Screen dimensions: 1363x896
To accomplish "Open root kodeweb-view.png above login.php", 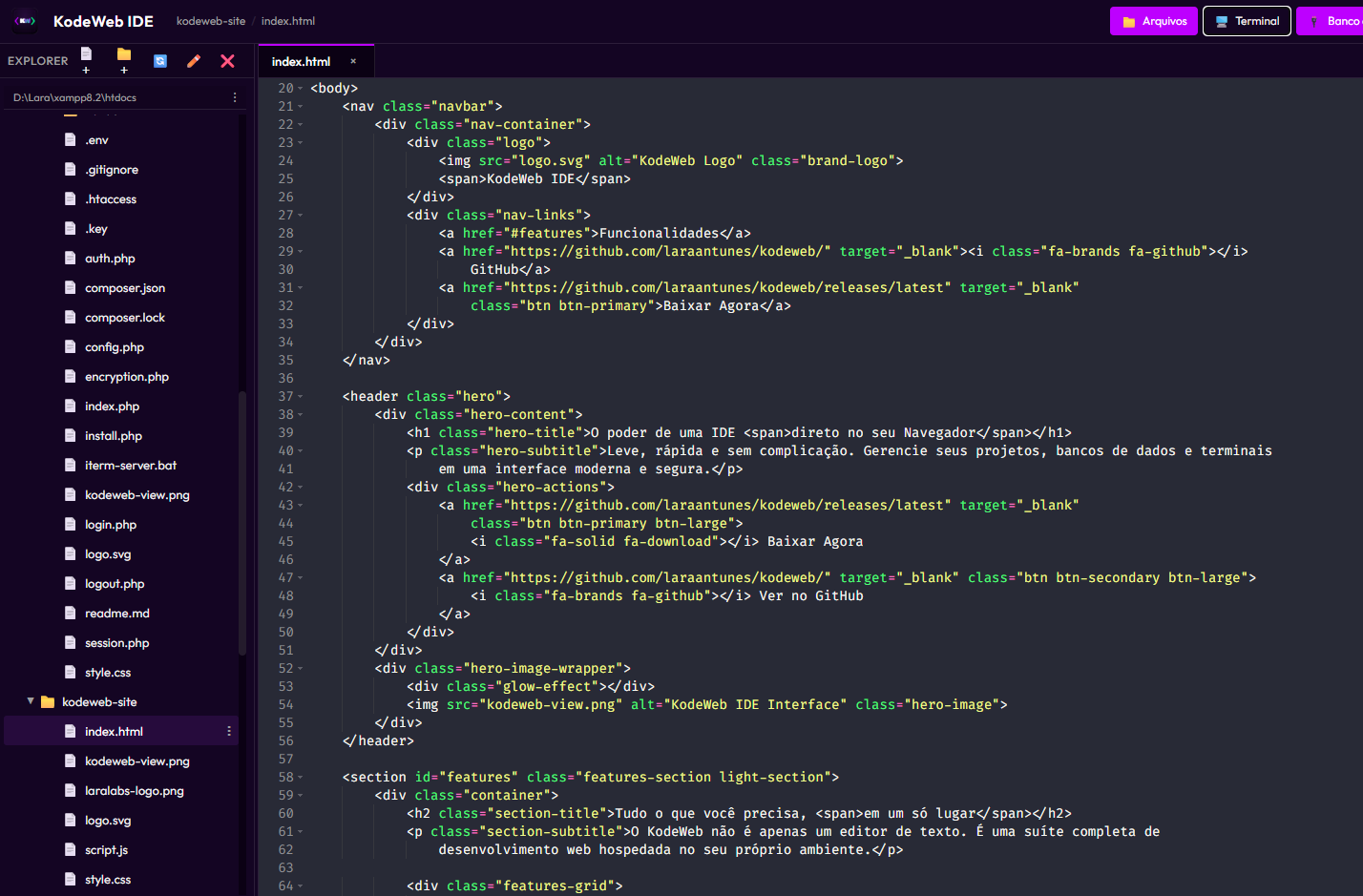I will click(x=121, y=494).
